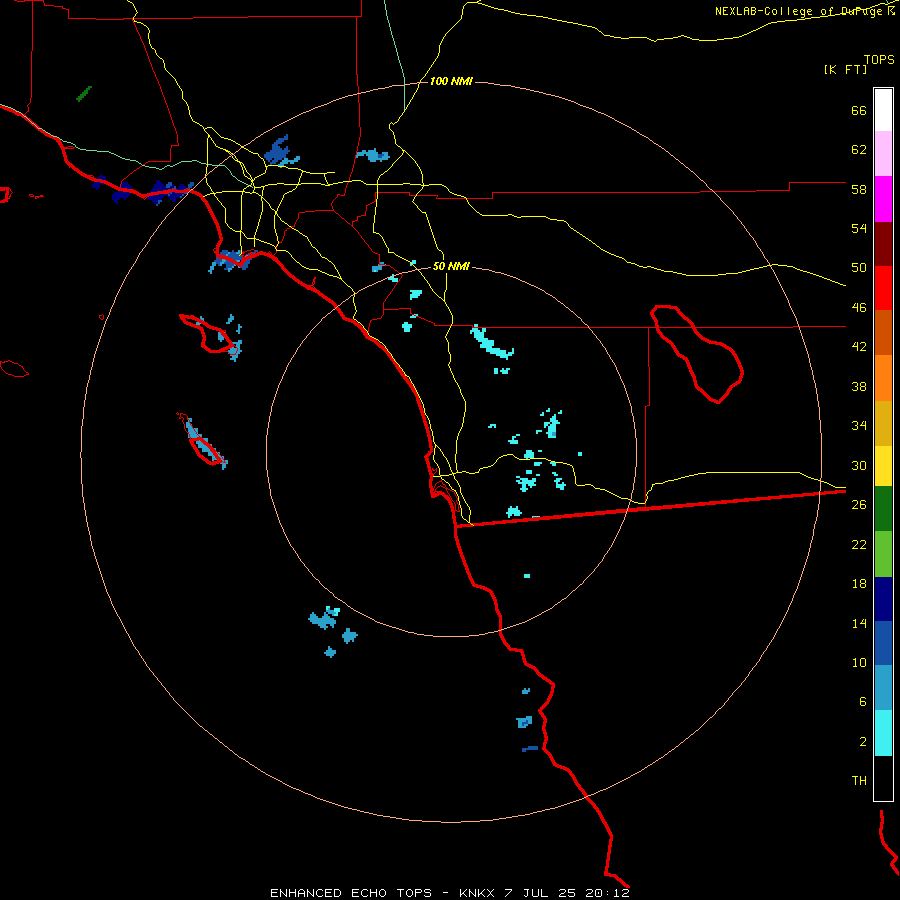Click the "54" legend value

point(859,228)
